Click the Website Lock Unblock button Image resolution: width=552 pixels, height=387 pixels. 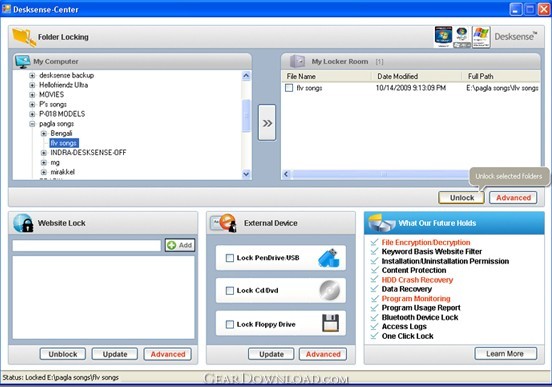[x=63, y=354]
